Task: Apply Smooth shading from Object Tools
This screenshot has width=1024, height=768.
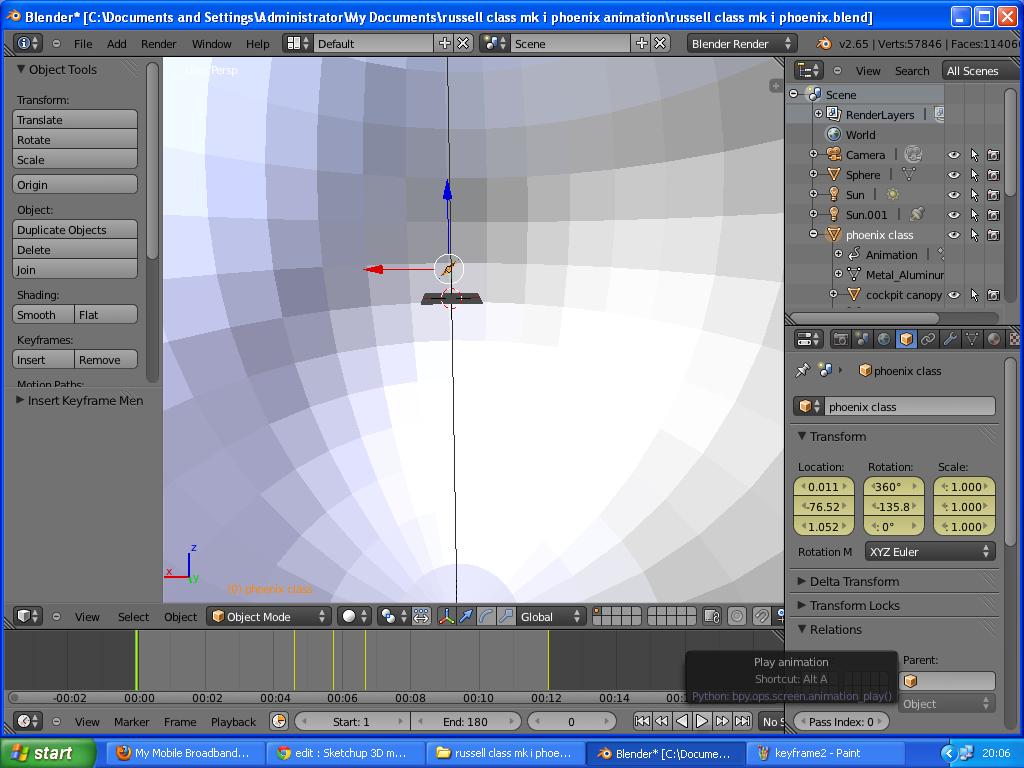Action: pos(41,314)
